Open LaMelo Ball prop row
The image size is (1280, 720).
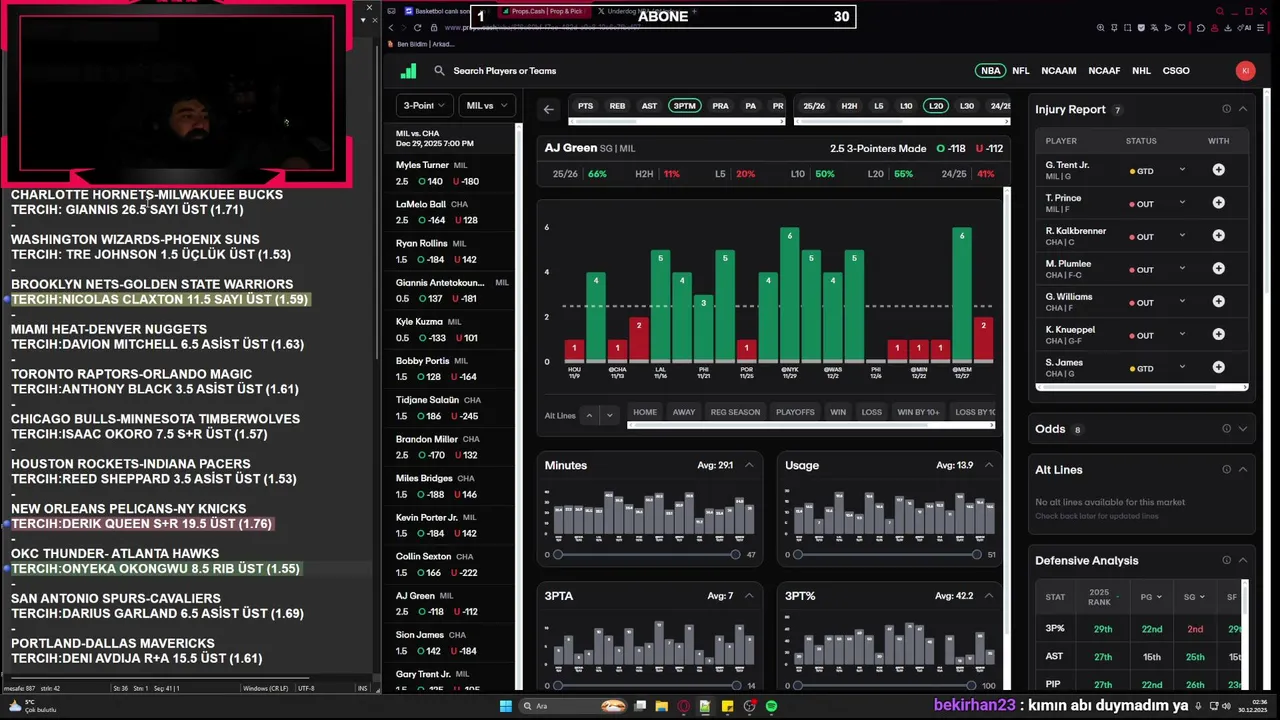450,212
